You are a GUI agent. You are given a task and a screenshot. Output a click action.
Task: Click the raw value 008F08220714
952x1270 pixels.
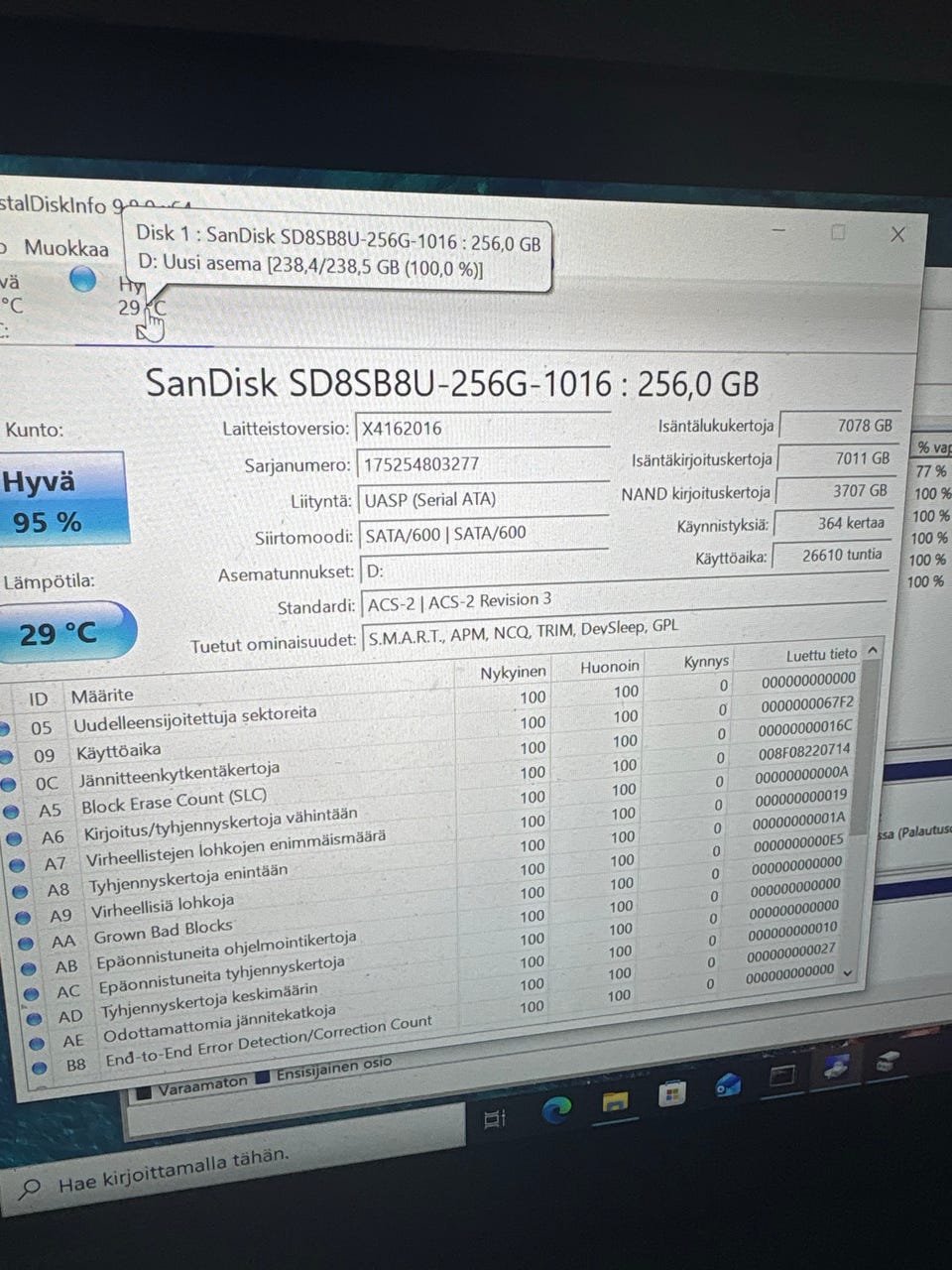(x=804, y=751)
